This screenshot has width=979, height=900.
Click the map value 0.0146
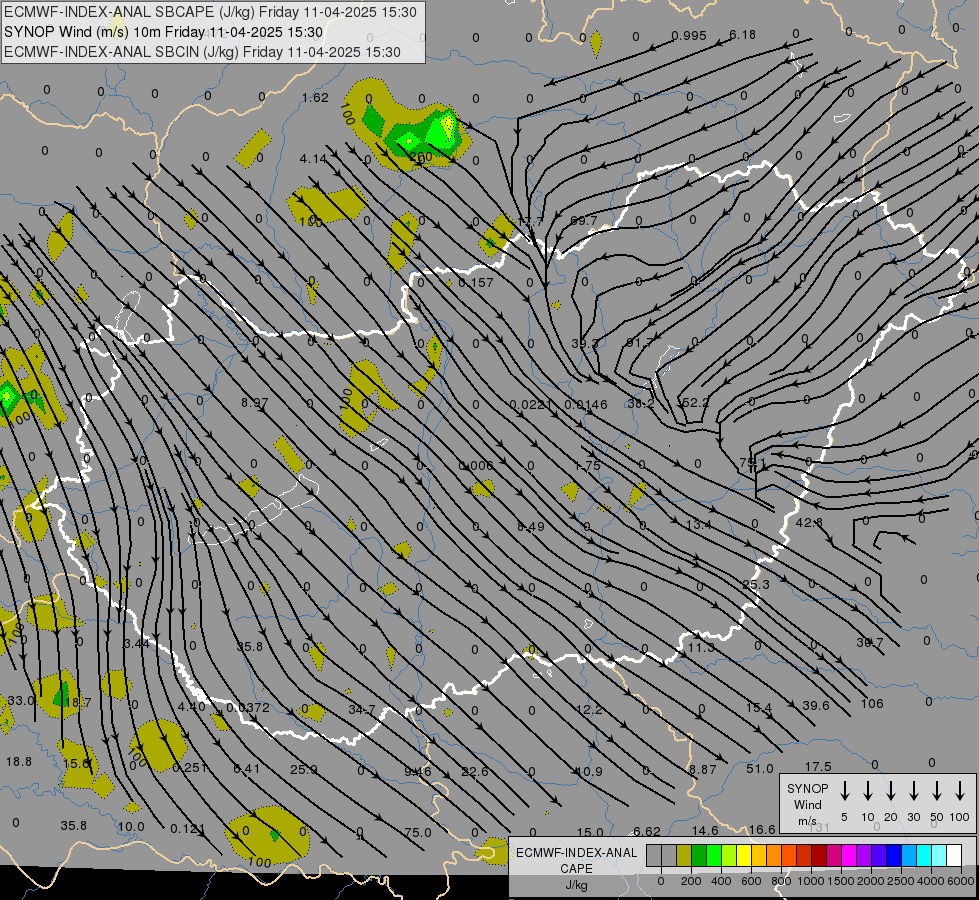pyautogui.click(x=586, y=405)
